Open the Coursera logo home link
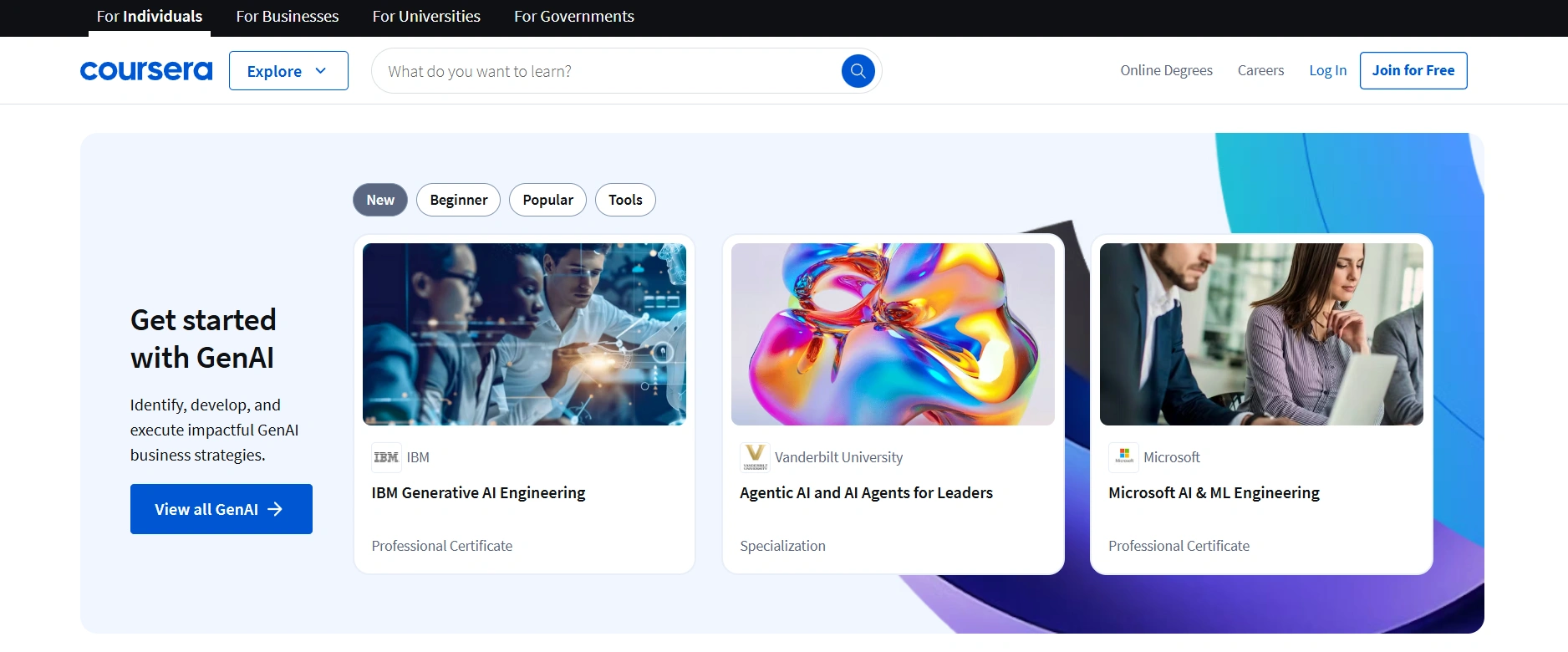The width and height of the screenshot is (1568, 652). [146, 71]
